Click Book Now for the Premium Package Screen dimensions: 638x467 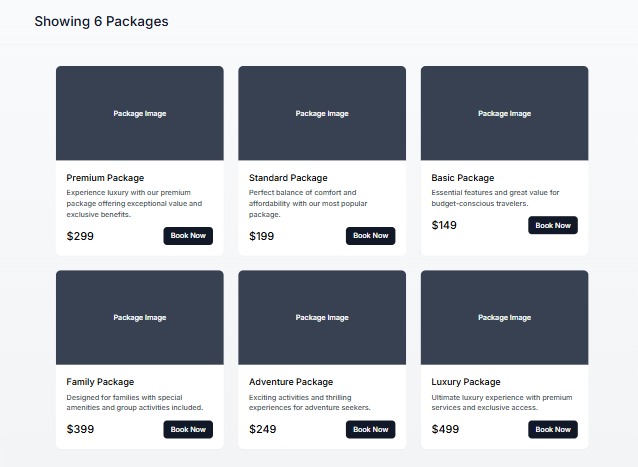tap(188, 236)
